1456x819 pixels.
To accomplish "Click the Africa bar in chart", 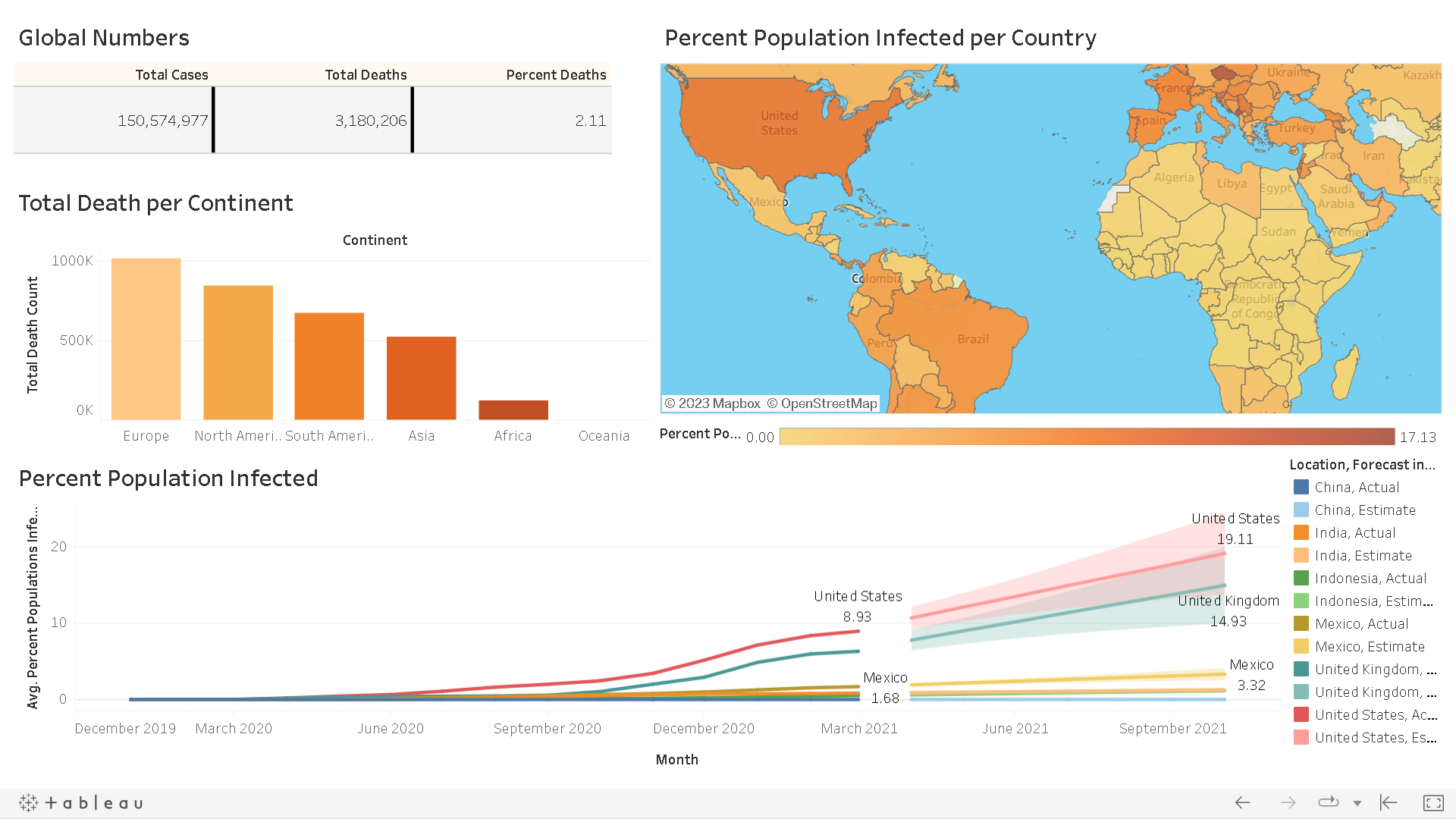I will click(x=513, y=409).
